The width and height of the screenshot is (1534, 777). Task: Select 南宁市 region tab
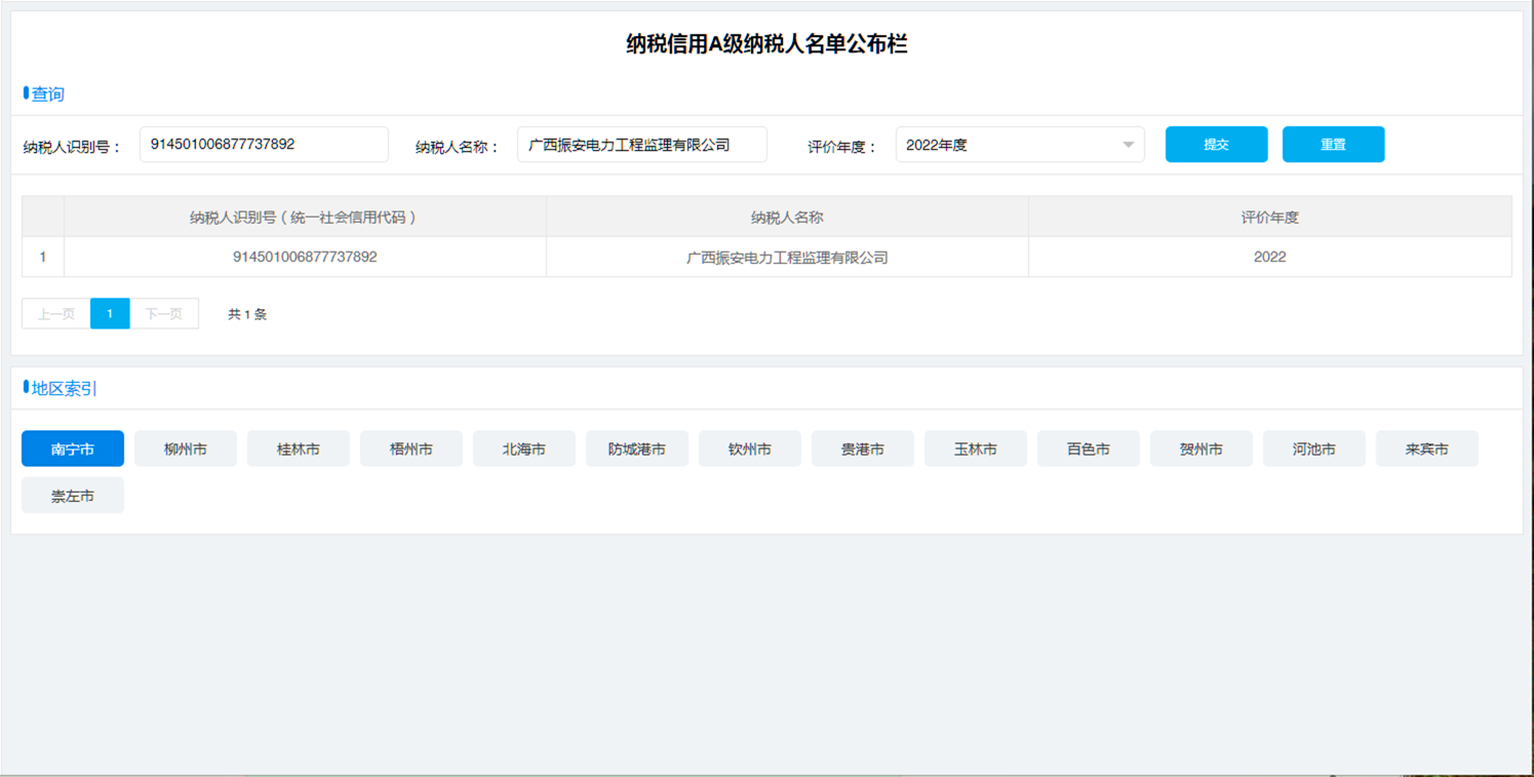73,449
